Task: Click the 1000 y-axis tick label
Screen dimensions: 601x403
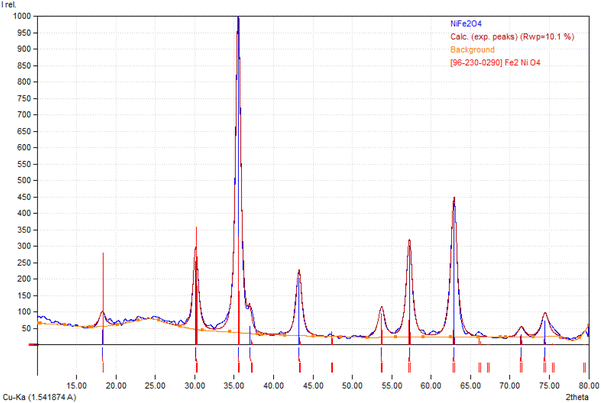Action: point(19,17)
